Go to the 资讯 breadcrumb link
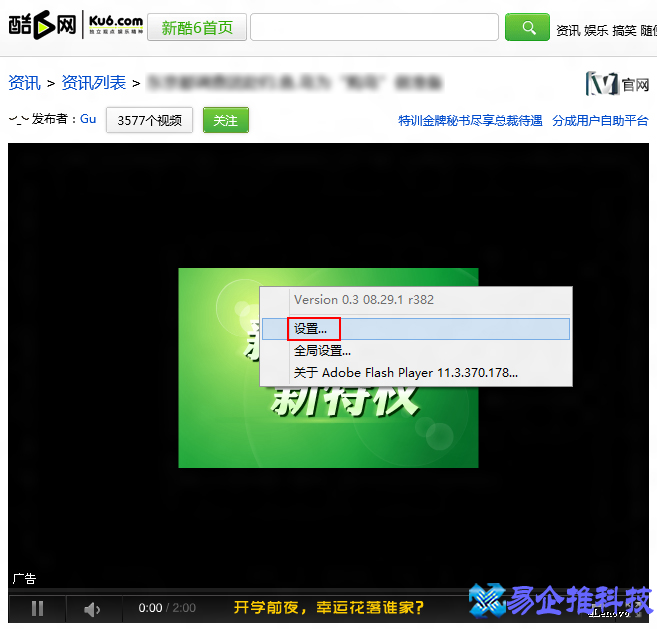 pyautogui.click(x=24, y=83)
